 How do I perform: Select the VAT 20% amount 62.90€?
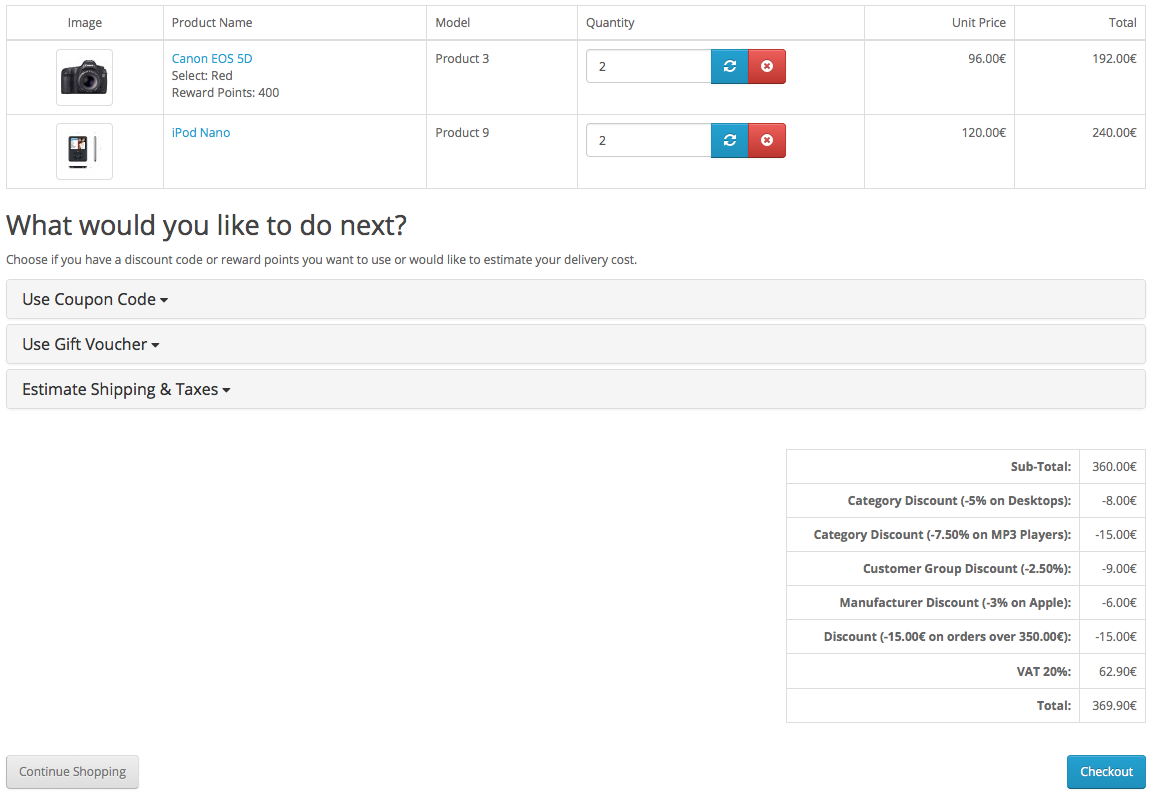click(x=1118, y=672)
